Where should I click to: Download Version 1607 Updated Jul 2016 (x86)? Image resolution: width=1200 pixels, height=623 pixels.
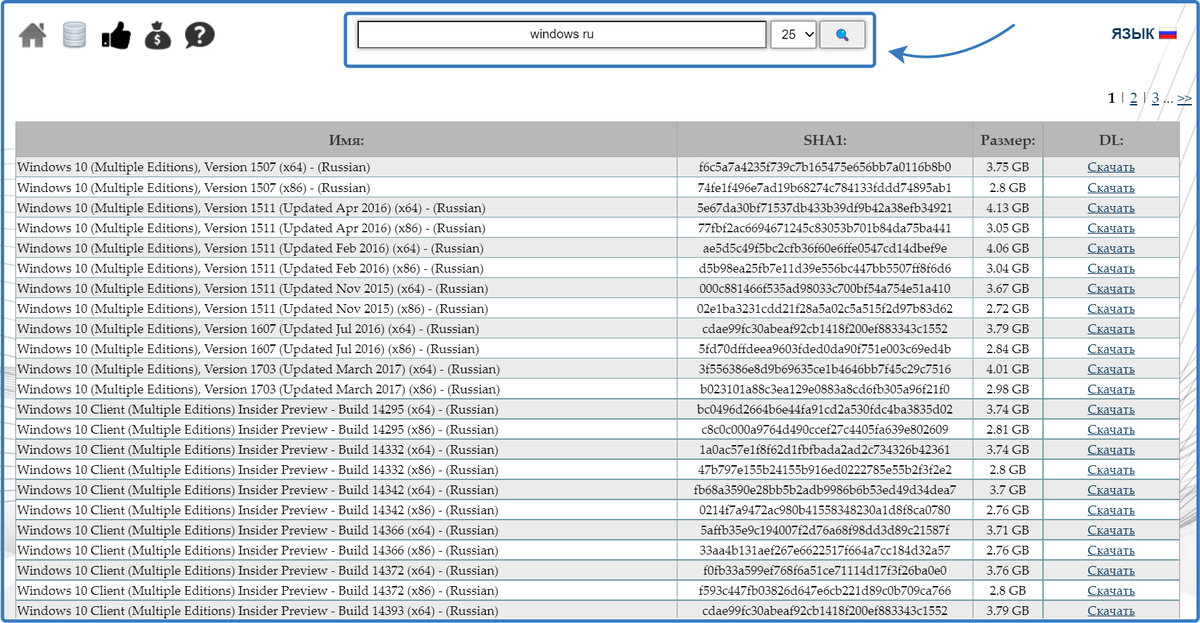[1111, 349]
